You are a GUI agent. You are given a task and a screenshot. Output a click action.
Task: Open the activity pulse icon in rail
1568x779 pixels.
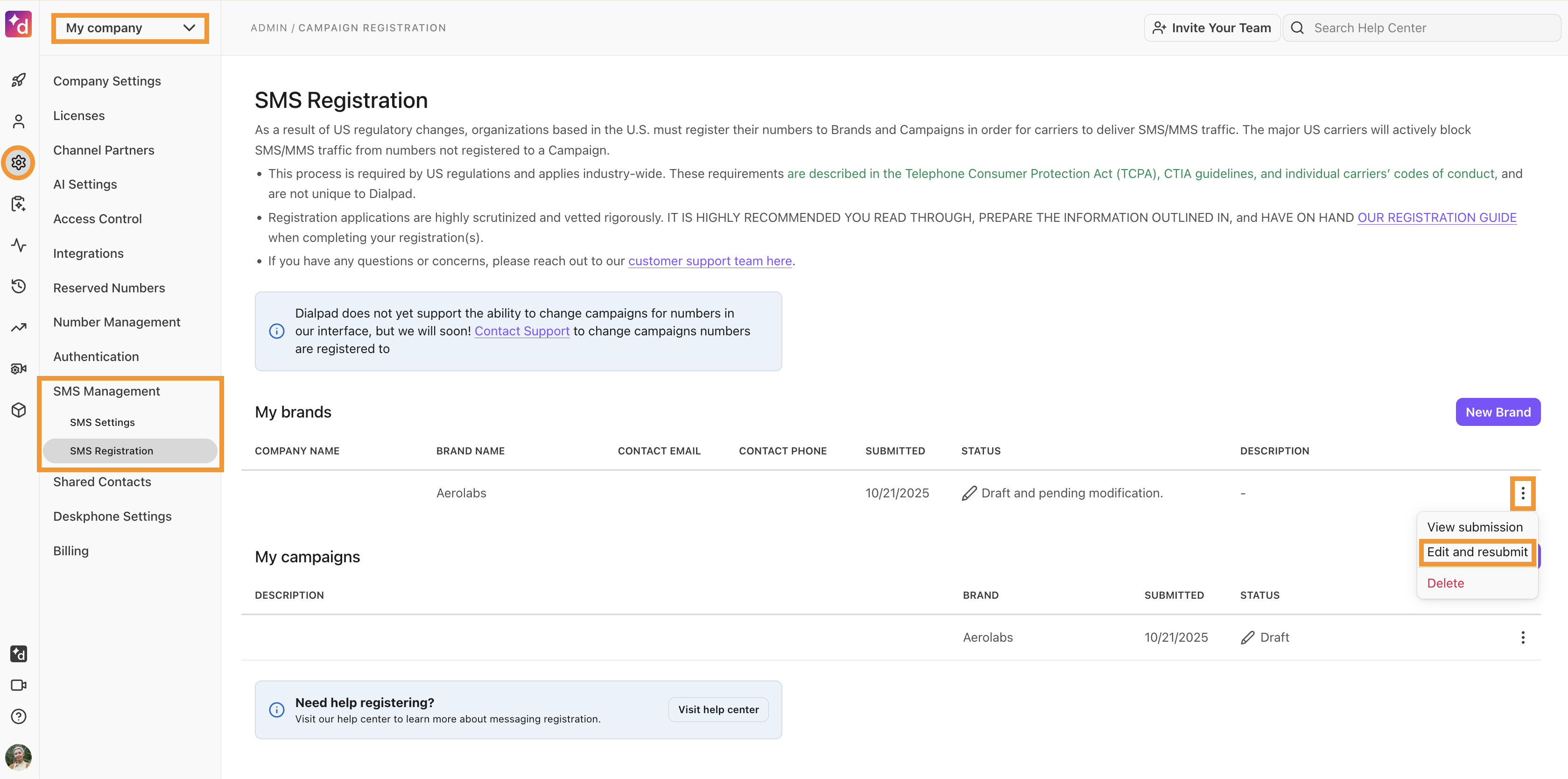click(19, 245)
